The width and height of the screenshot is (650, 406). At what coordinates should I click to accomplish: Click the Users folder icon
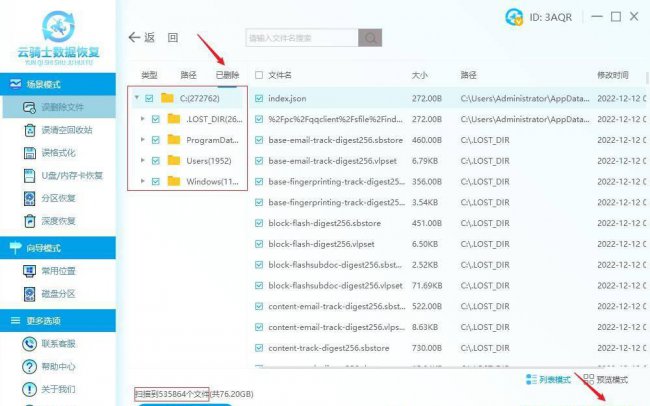coord(174,160)
